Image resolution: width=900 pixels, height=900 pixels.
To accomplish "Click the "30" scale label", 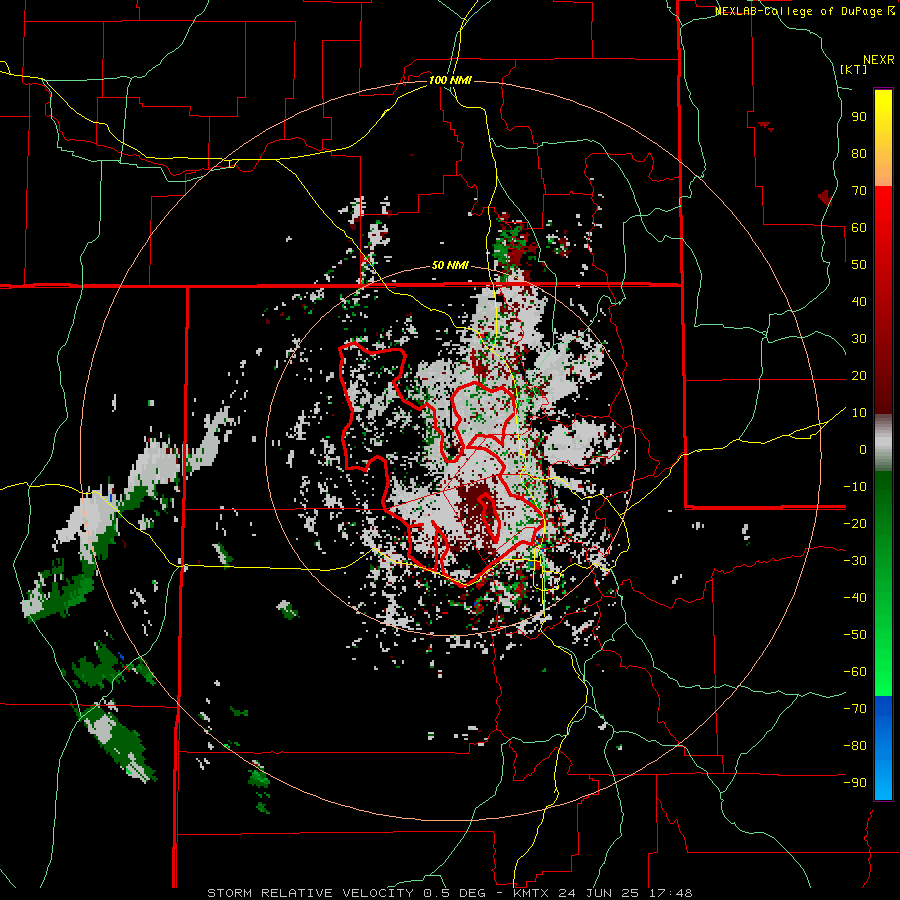I will click(x=859, y=339).
